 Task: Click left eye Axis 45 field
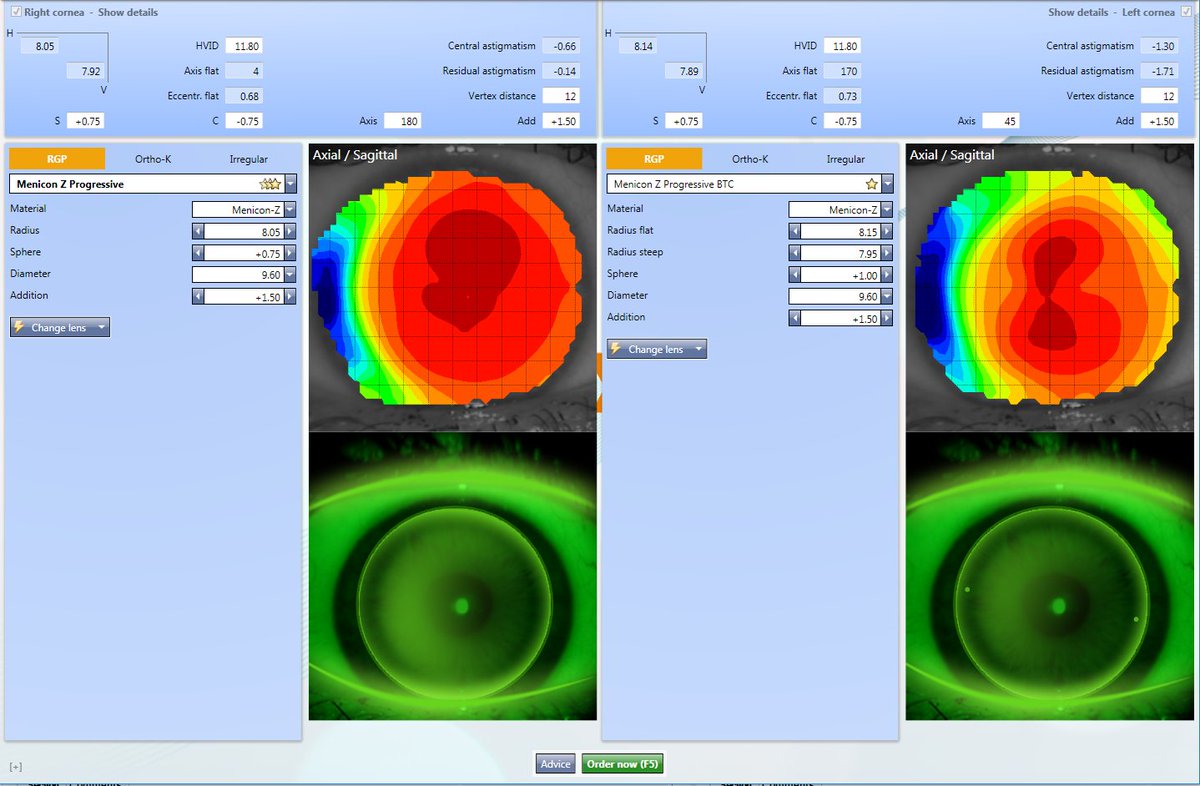coord(1000,121)
